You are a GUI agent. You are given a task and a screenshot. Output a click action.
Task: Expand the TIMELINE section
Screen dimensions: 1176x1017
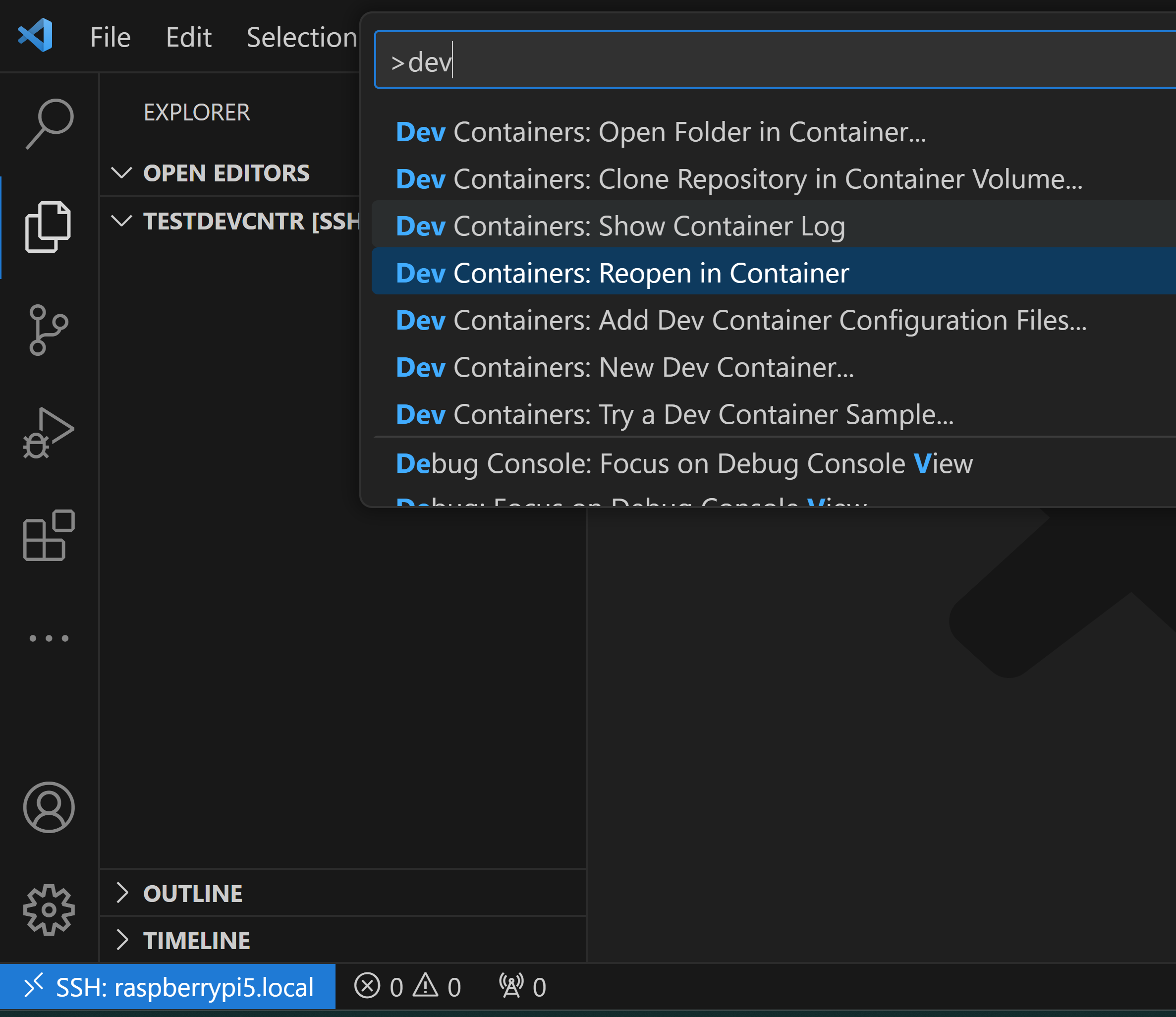point(343,940)
